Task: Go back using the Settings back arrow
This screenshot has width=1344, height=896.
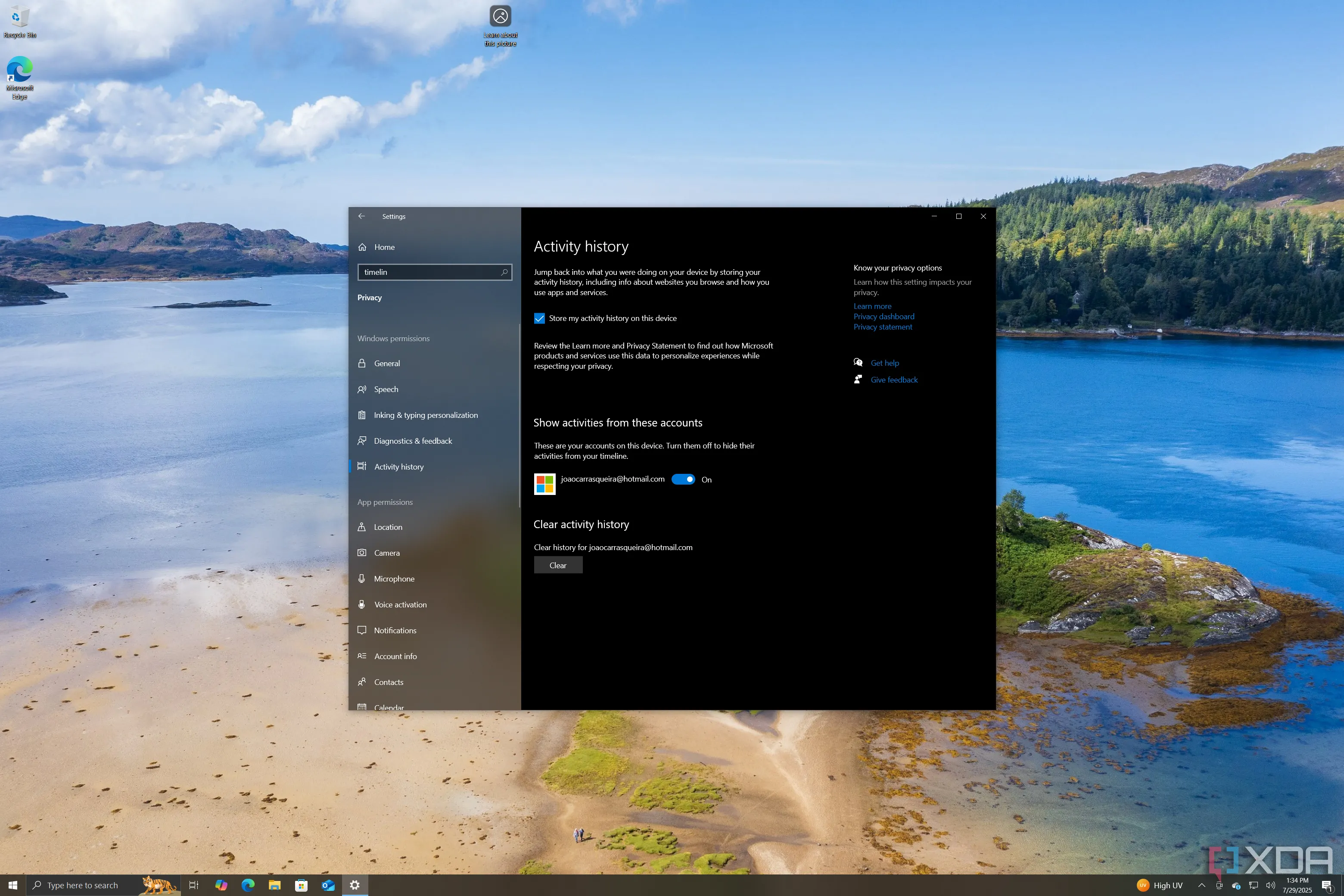Action: click(361, 216)
